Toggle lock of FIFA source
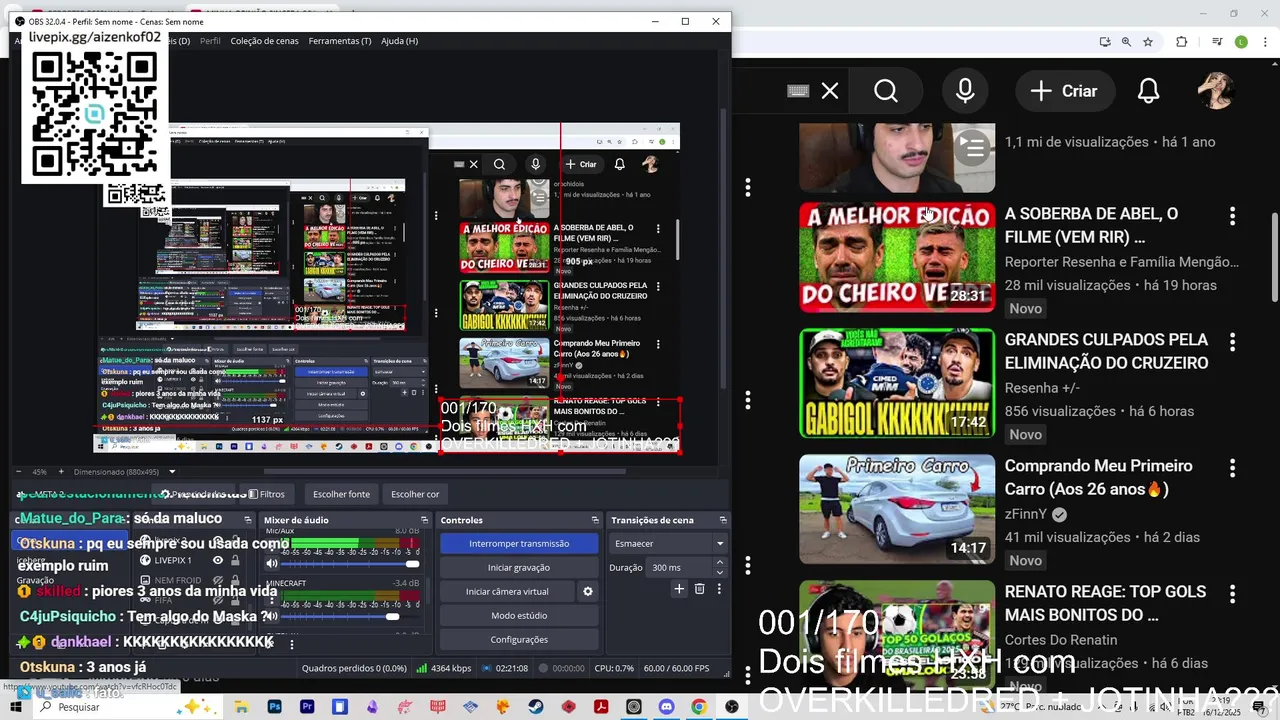The width and height of the screenshot is (1280, 720). (235, 600)
